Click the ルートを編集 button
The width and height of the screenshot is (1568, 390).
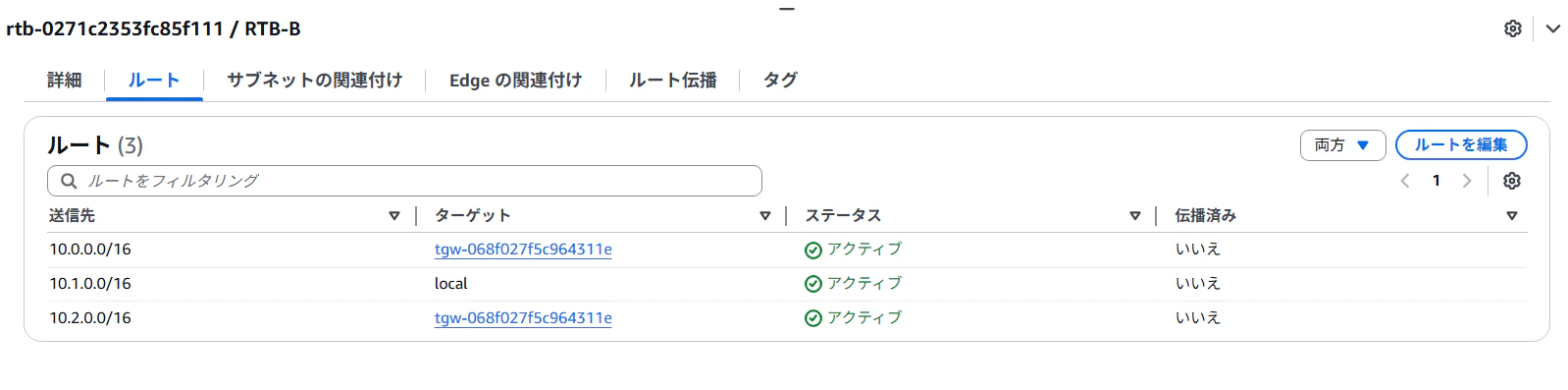(x=1461, y=145)
